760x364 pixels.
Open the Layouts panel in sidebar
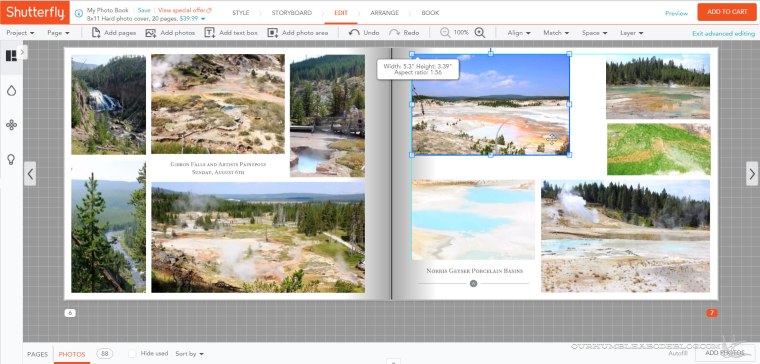click(x=11, y=56)
